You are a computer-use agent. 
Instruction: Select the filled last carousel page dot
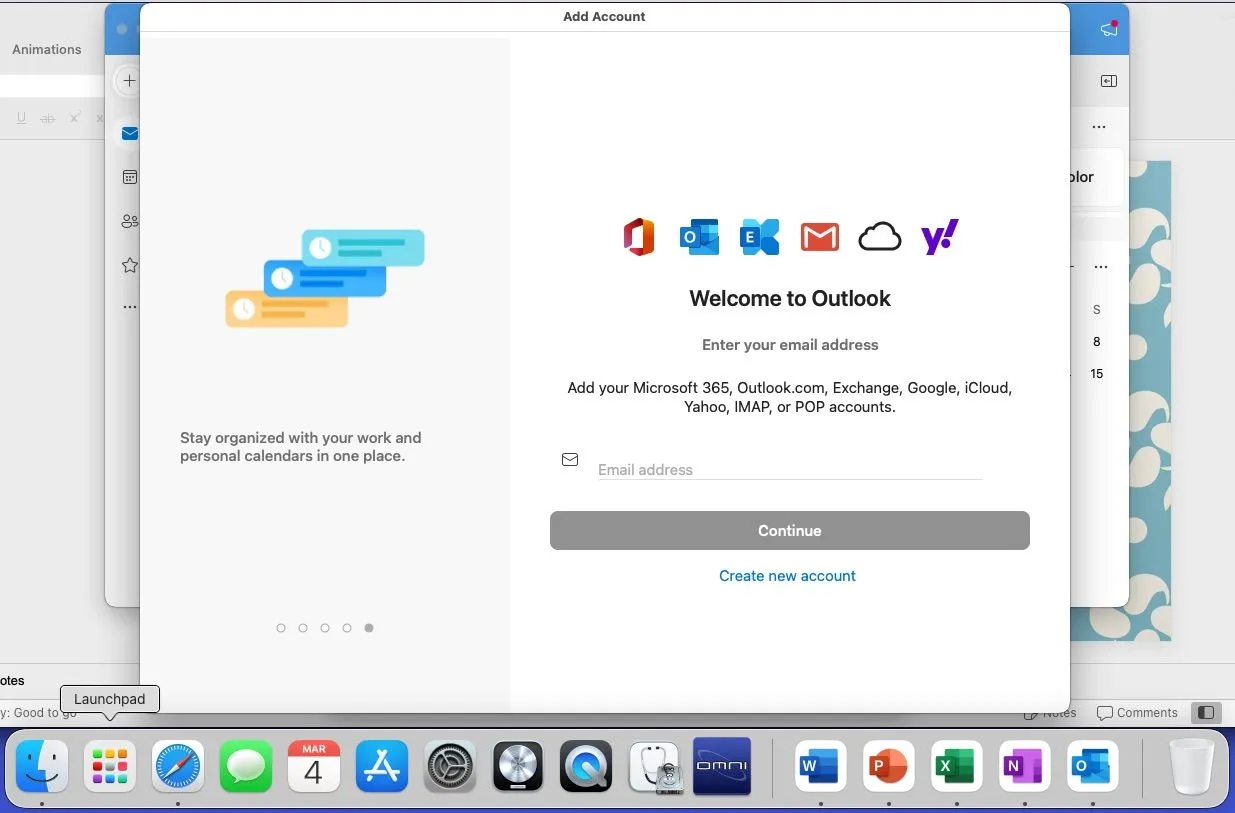click(369, 628)
